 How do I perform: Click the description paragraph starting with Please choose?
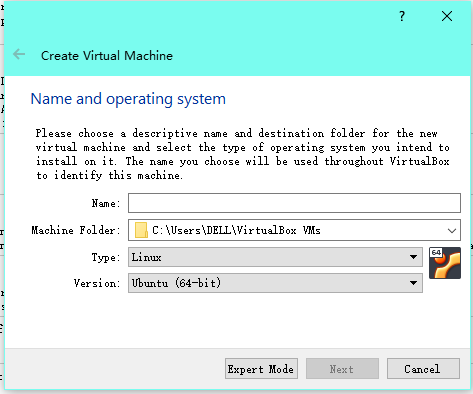243,154
